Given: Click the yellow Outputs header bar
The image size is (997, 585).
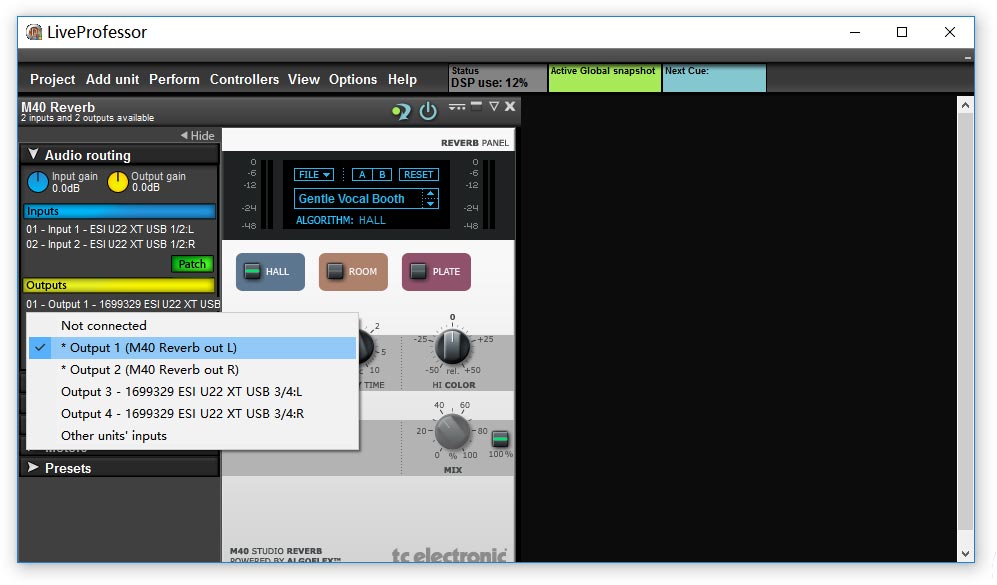Looking at the screenshot, I should pos(120,285).
